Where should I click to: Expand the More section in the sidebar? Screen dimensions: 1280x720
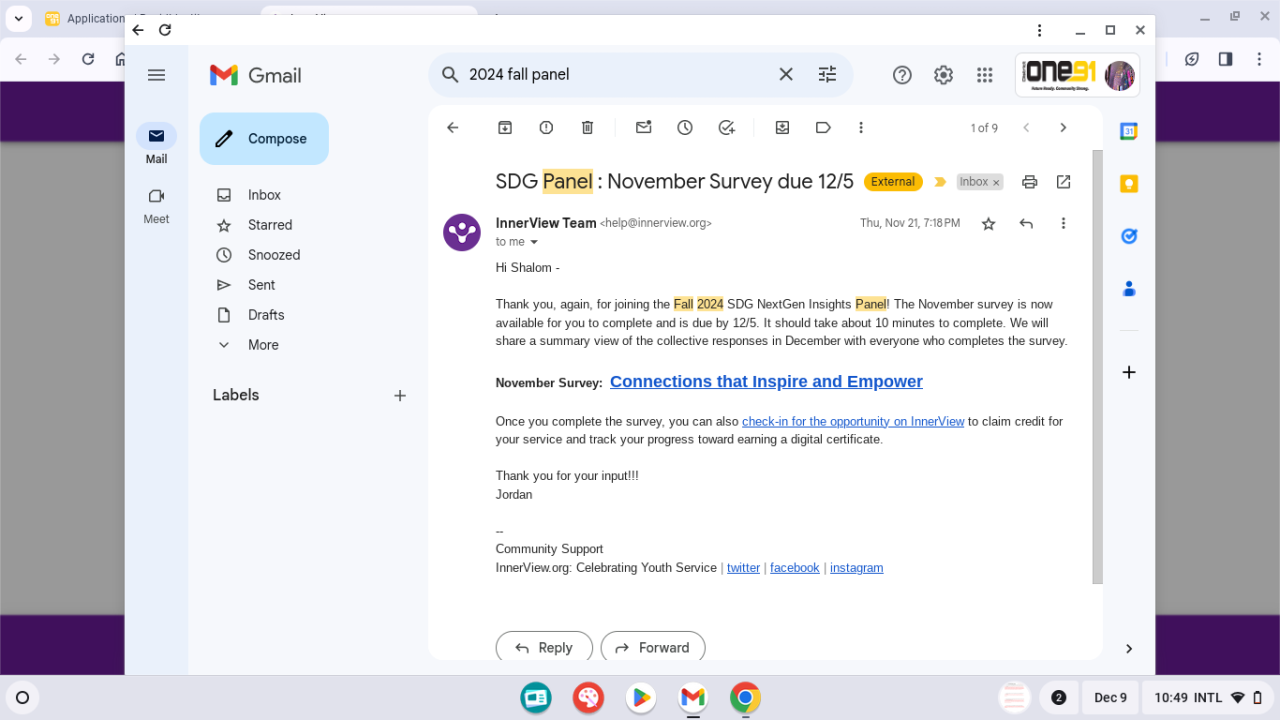263,345
